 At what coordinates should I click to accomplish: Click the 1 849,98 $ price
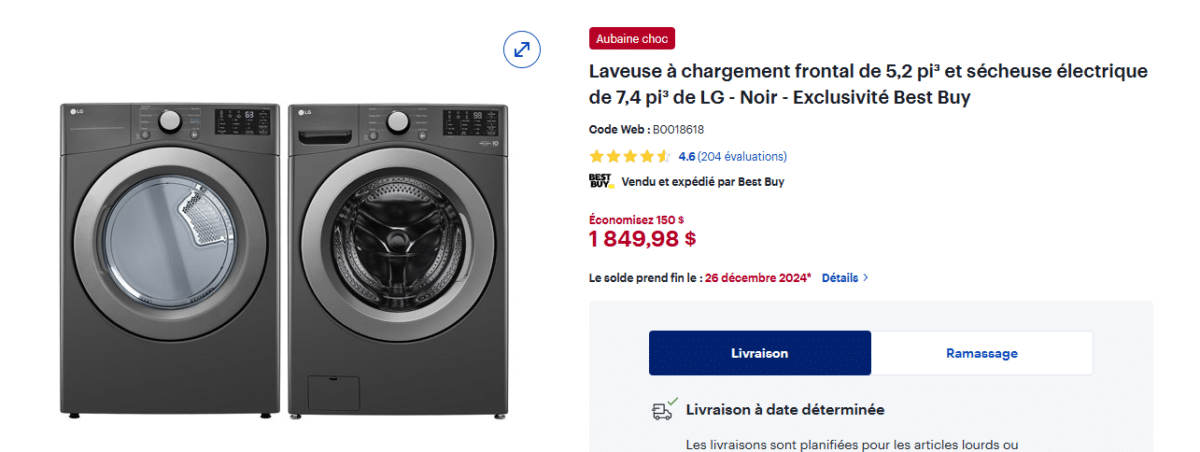point(642,239)
